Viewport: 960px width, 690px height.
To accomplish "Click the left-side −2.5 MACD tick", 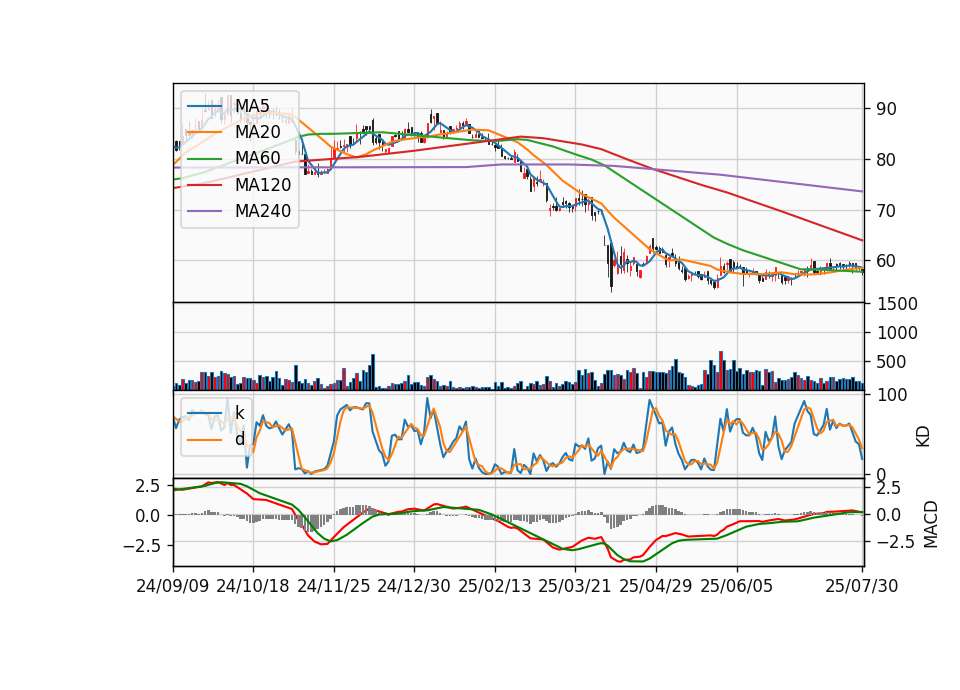I will point(141,546).
